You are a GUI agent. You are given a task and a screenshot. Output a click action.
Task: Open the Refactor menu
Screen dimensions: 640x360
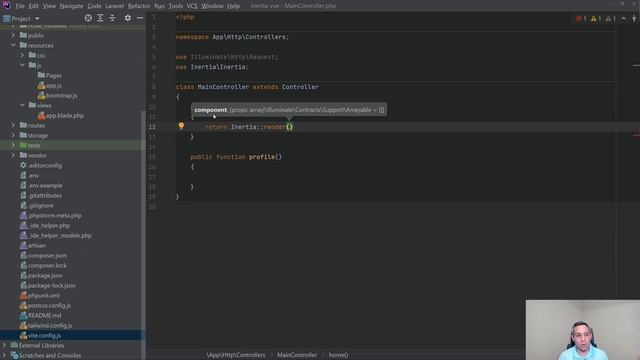[139, 6]
